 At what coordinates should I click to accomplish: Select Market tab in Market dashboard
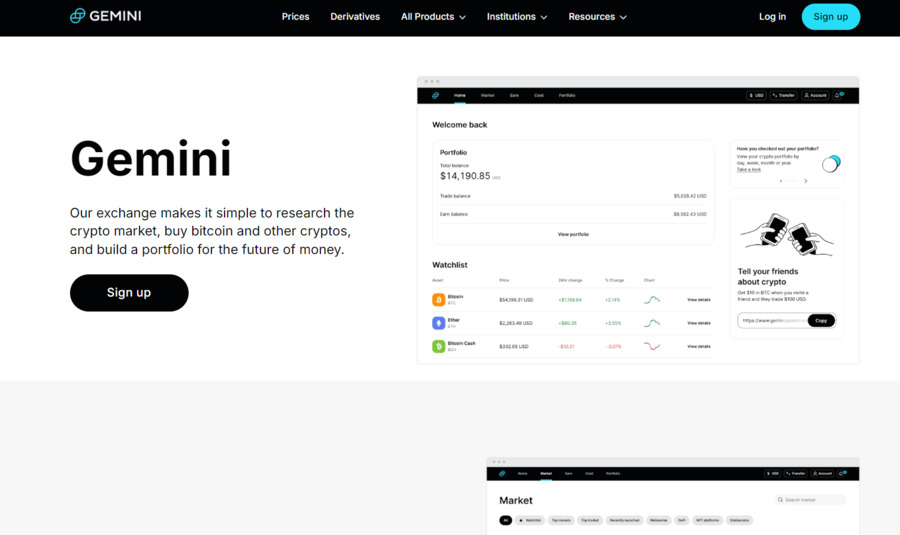point(546,474)
